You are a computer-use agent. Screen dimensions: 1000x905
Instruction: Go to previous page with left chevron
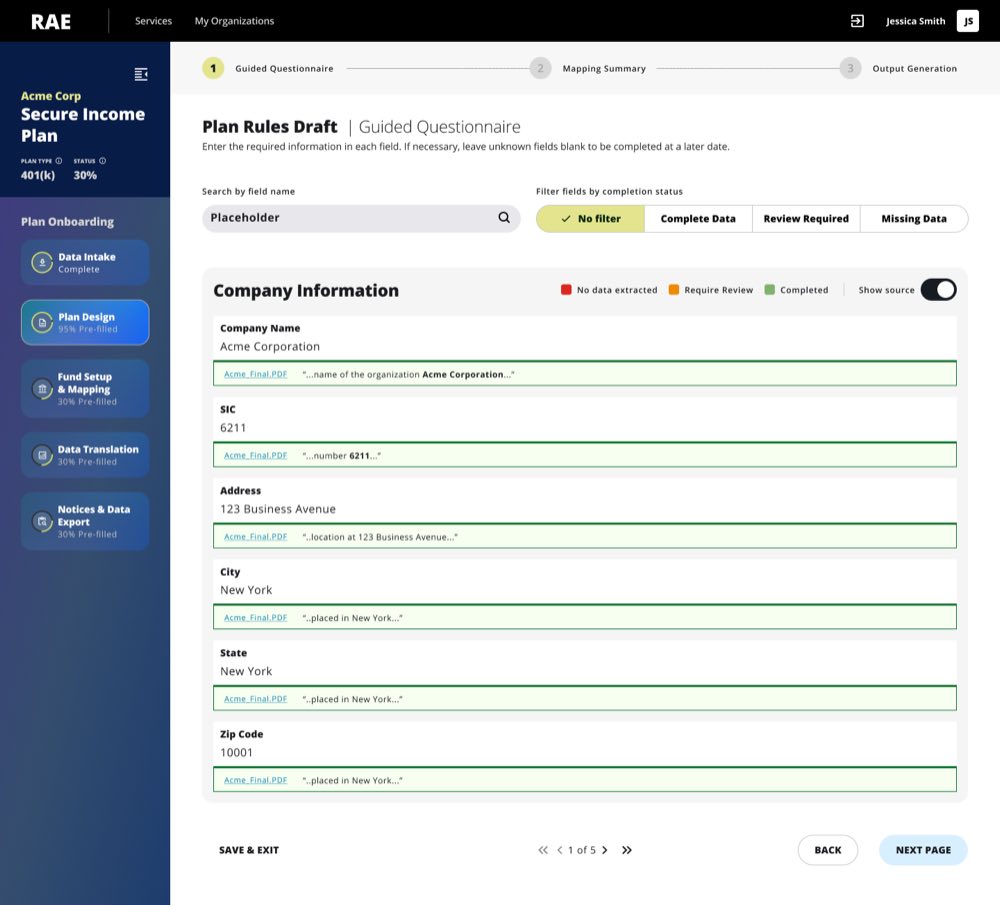(560, 850)
